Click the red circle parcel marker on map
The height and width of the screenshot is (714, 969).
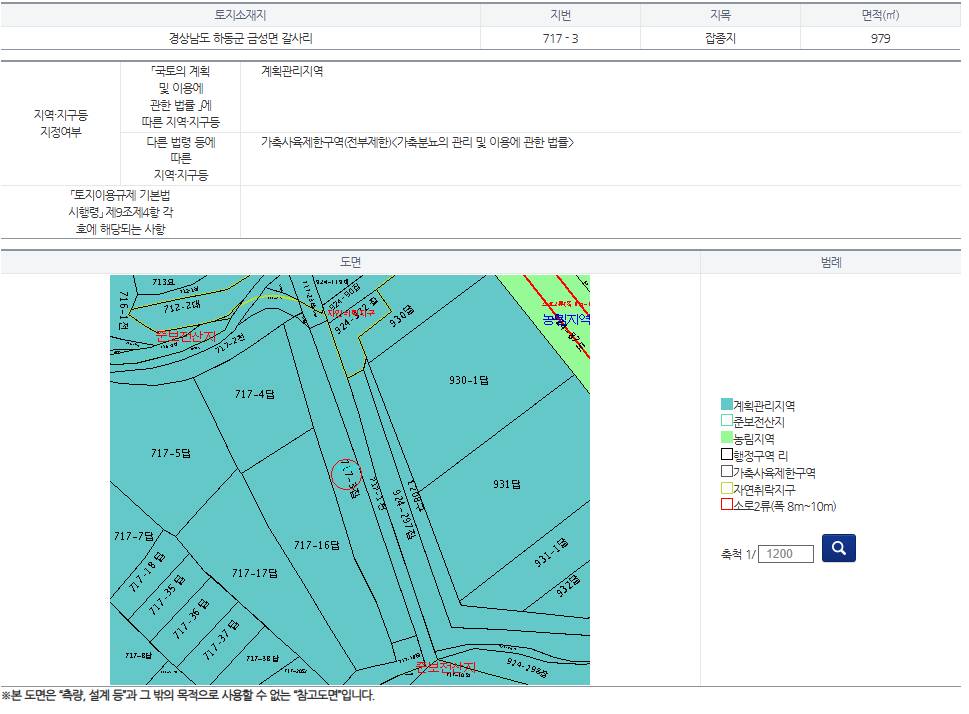click(347, 475)
